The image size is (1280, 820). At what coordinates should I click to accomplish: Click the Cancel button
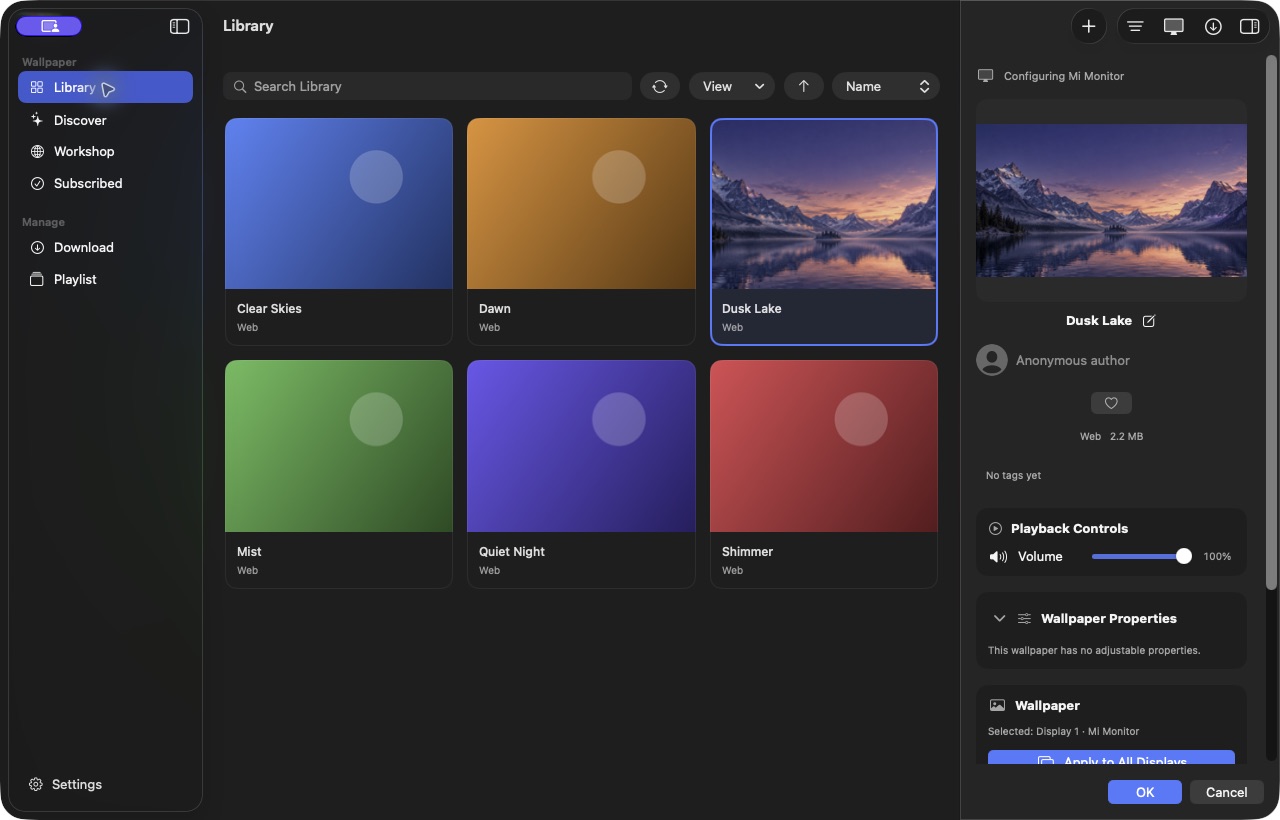click(x=1227, y=792)
